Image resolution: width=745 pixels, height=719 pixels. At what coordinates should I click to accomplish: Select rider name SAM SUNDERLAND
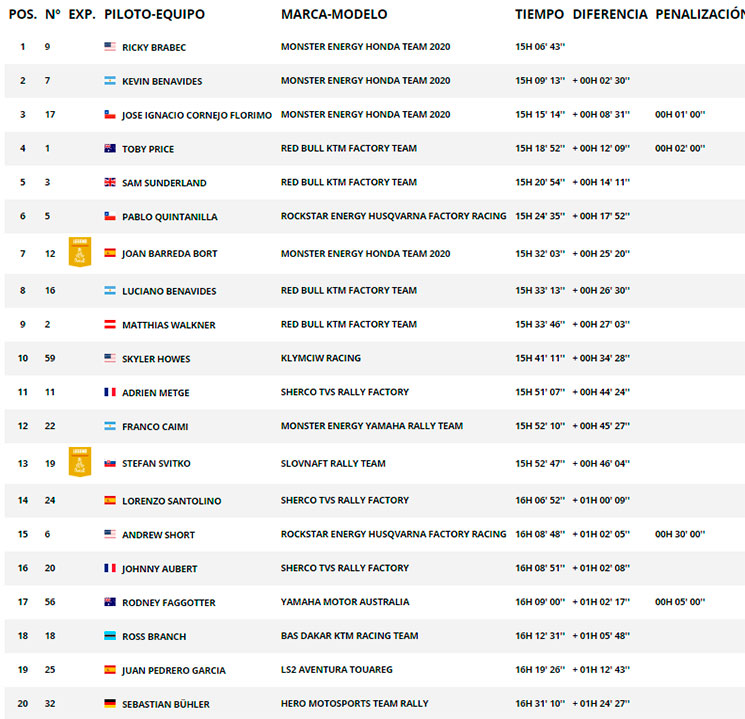pyautogui.click(x=164, y=183)
